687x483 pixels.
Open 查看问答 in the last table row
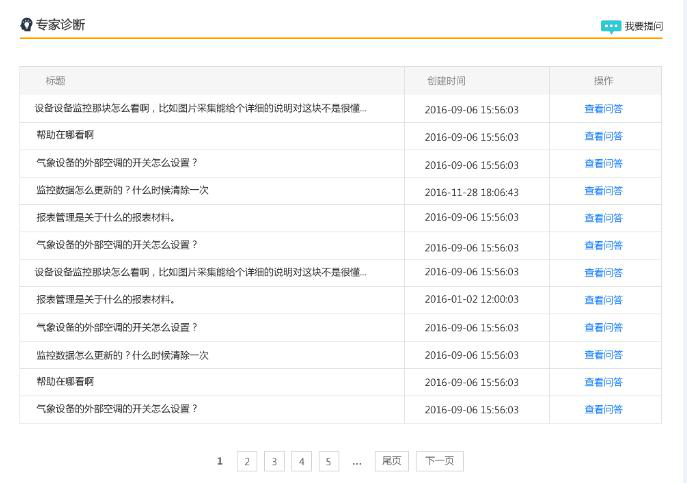603,409
